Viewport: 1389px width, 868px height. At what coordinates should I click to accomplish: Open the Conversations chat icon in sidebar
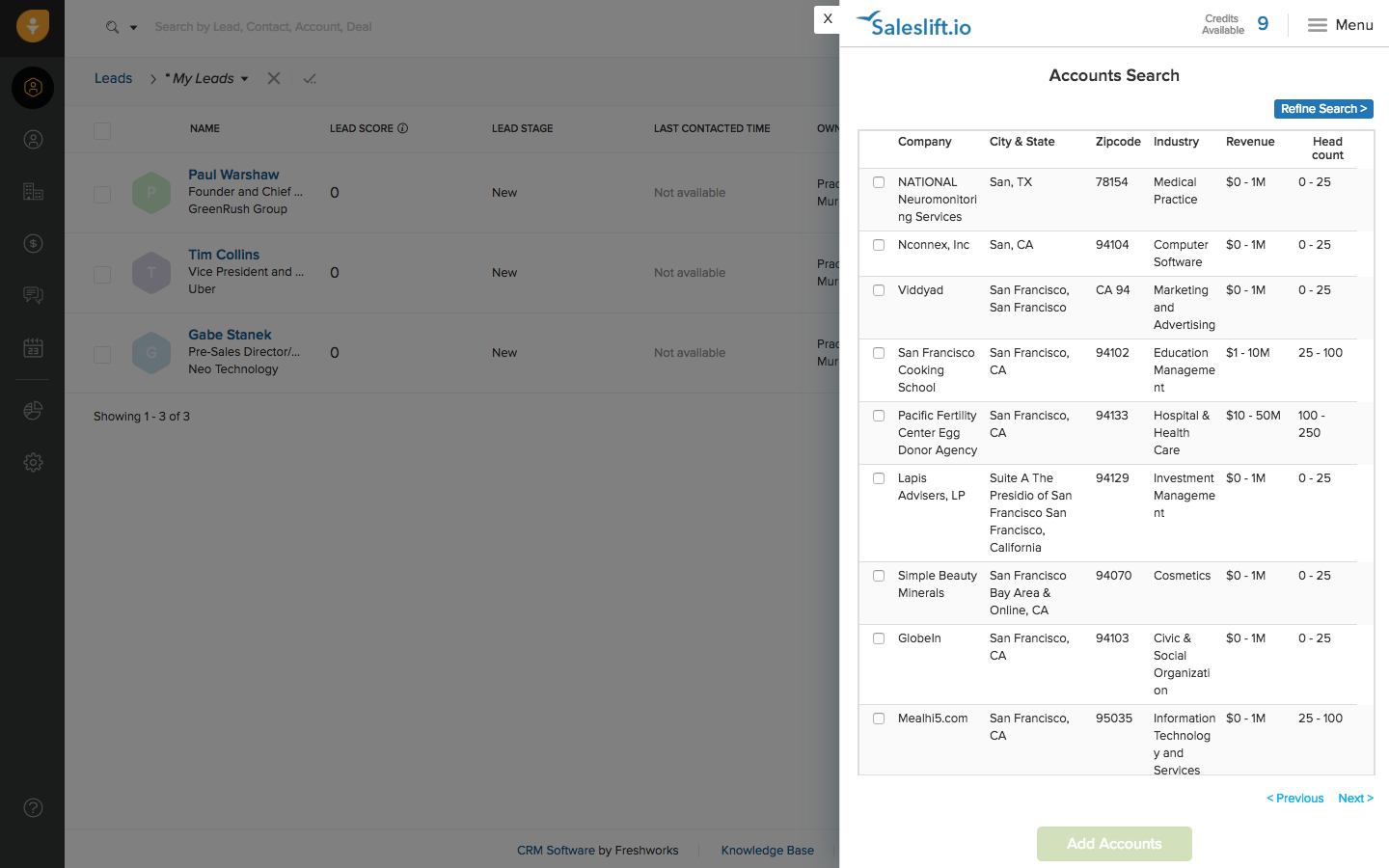click(x=33, y=295)
